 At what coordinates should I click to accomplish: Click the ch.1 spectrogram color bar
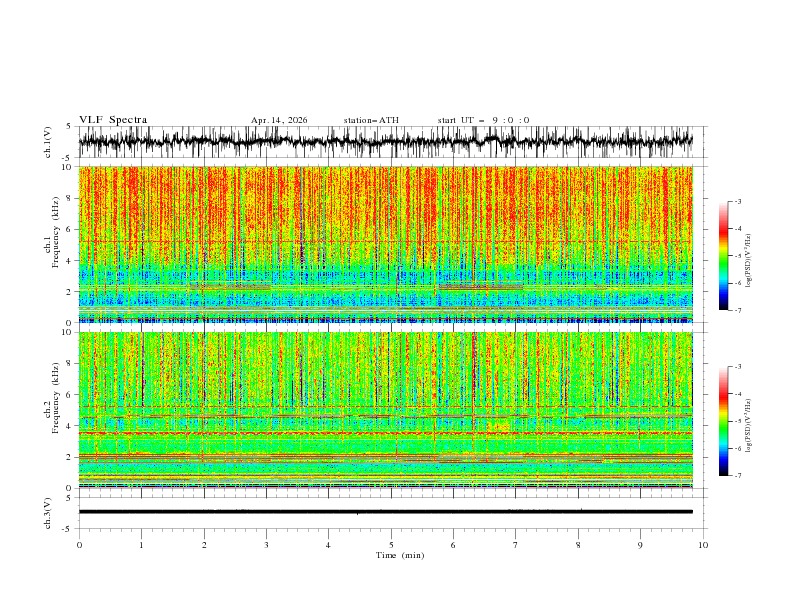tap(723, 256)
